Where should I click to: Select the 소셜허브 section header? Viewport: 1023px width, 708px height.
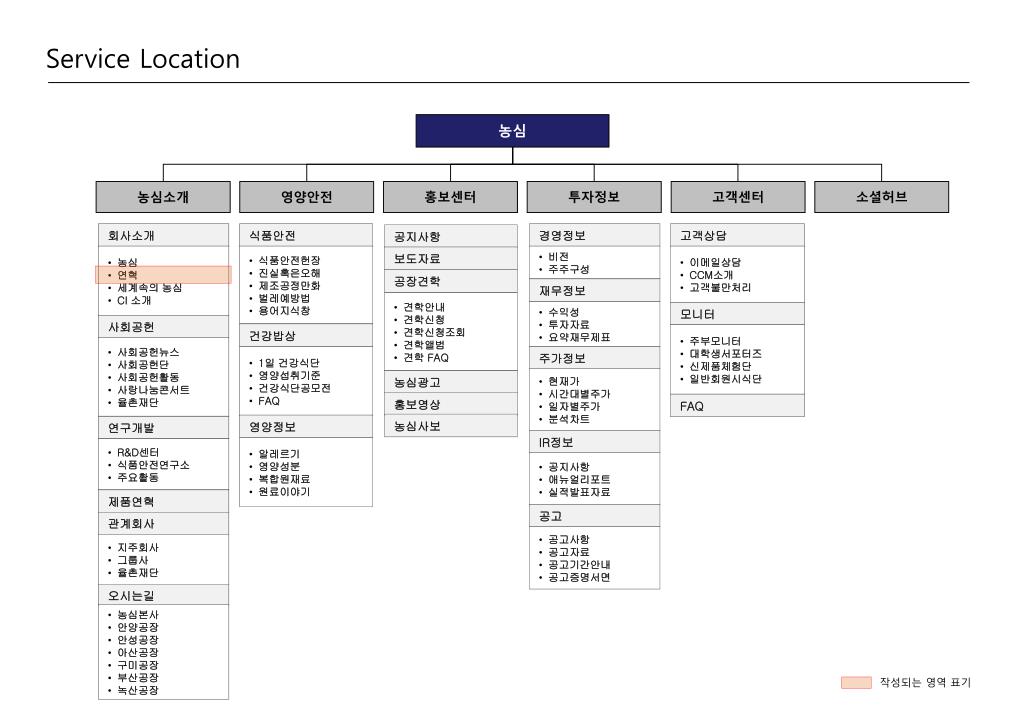coord(881,196)
